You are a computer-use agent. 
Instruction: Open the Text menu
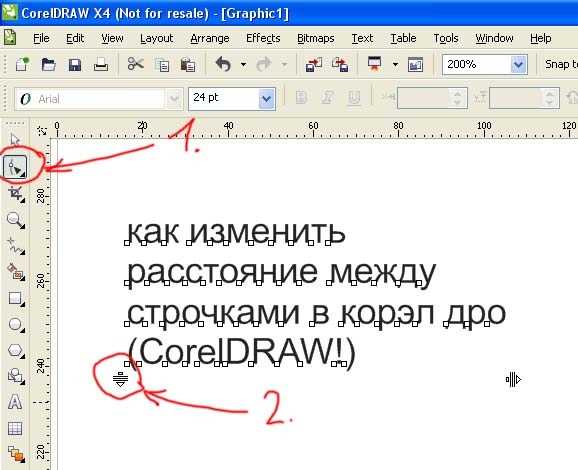click(362, 38)
